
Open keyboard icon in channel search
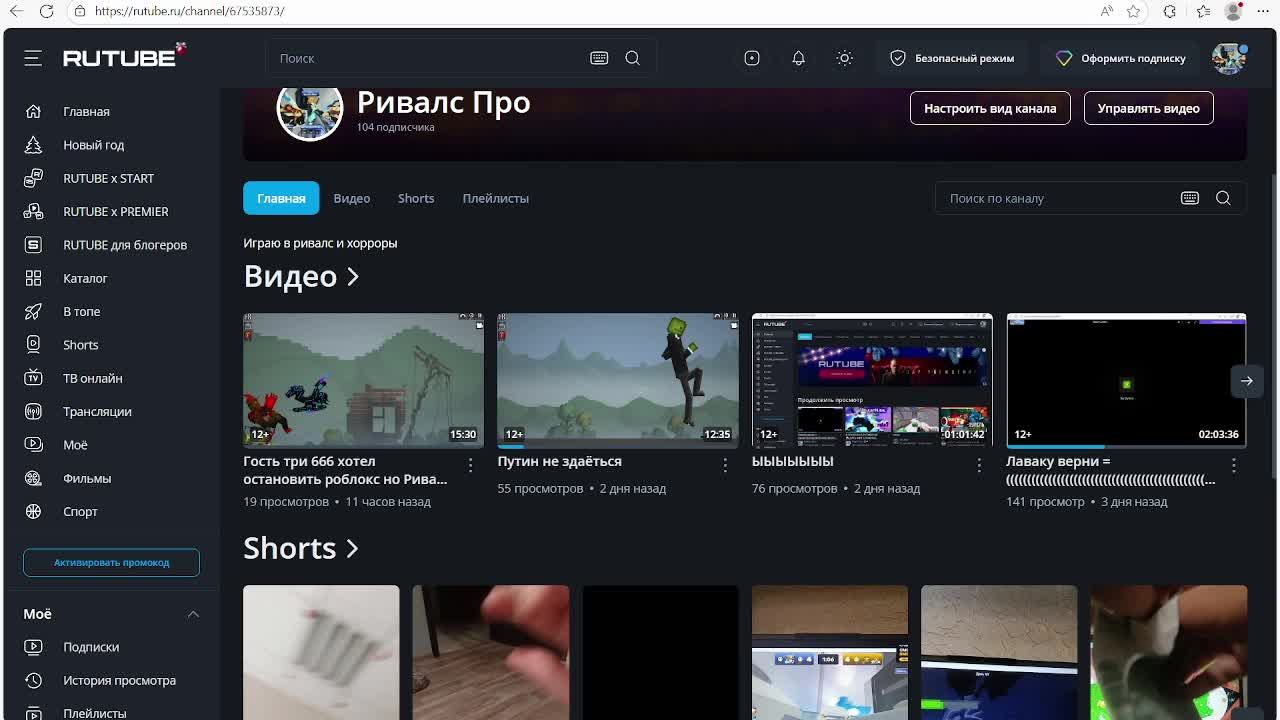pos(1190,198)
